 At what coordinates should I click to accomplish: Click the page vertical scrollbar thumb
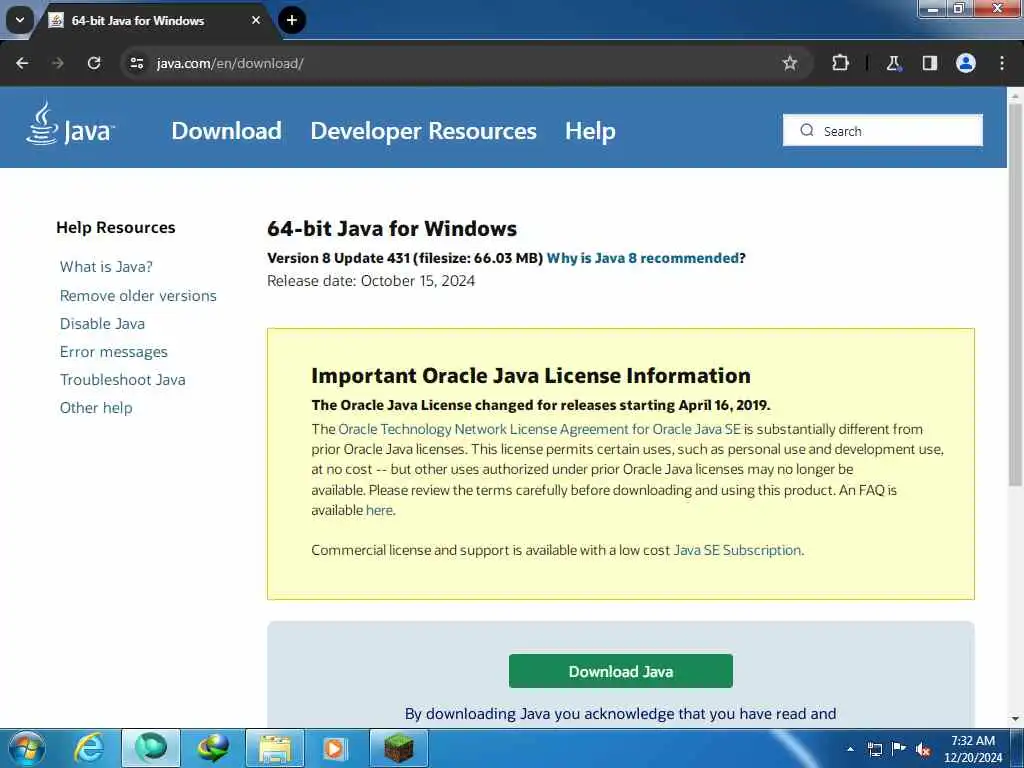[1015, 294]
